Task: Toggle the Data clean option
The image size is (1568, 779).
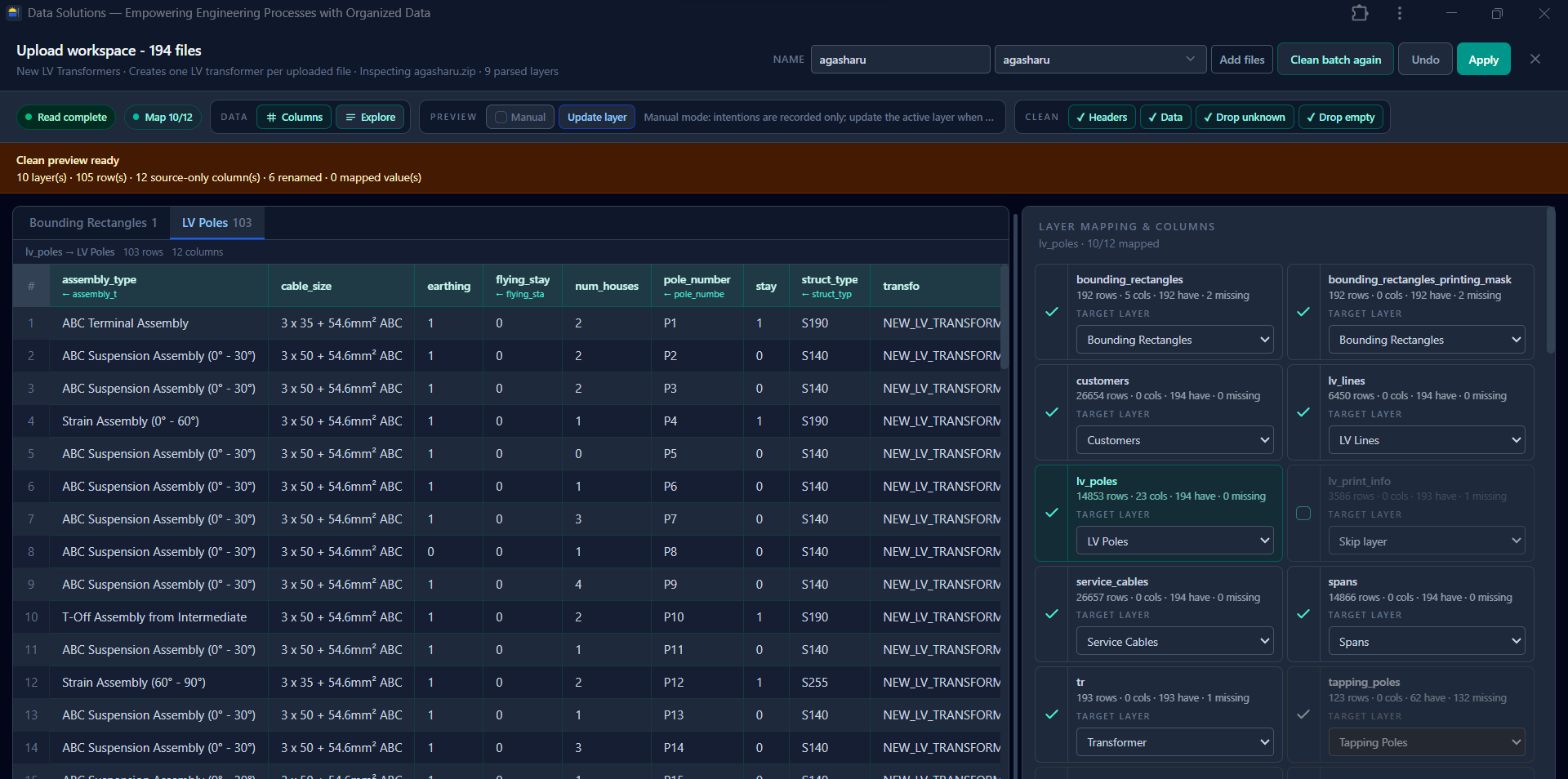Action: coord(1165,117)
